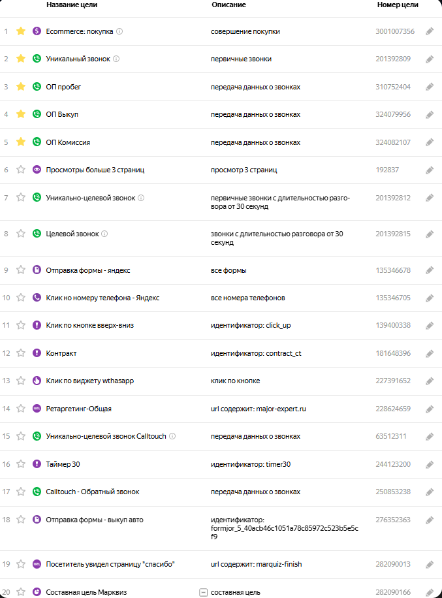Click info icon next to Уникальный звонок

click(116, 59)
